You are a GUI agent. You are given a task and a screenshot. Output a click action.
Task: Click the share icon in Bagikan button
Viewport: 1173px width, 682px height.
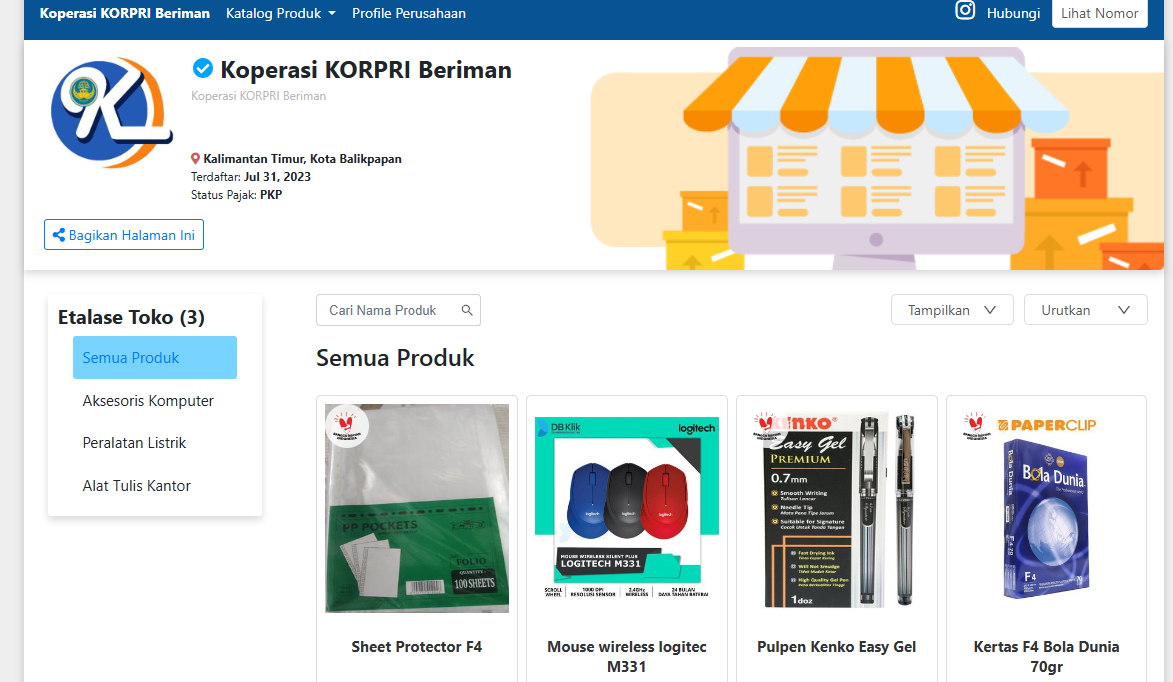pos(58,235)
